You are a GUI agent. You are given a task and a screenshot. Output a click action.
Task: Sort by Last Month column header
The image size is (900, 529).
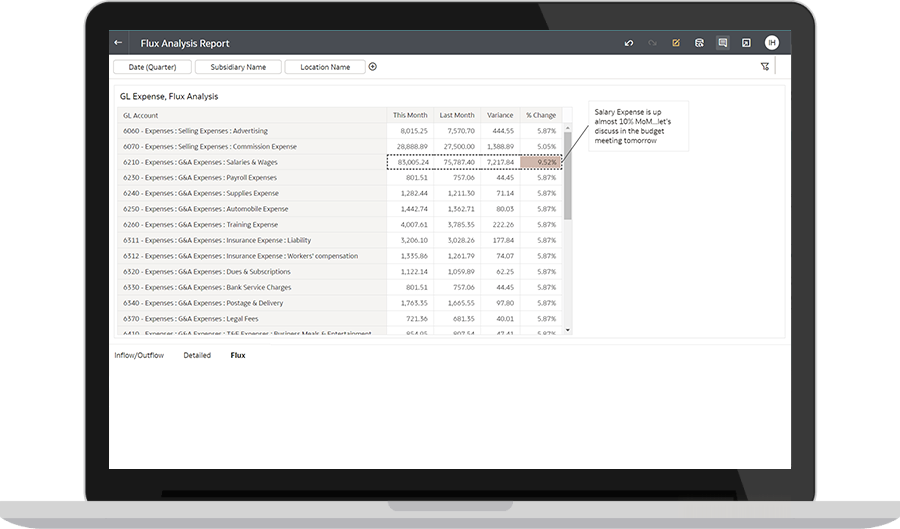[457, 115]
